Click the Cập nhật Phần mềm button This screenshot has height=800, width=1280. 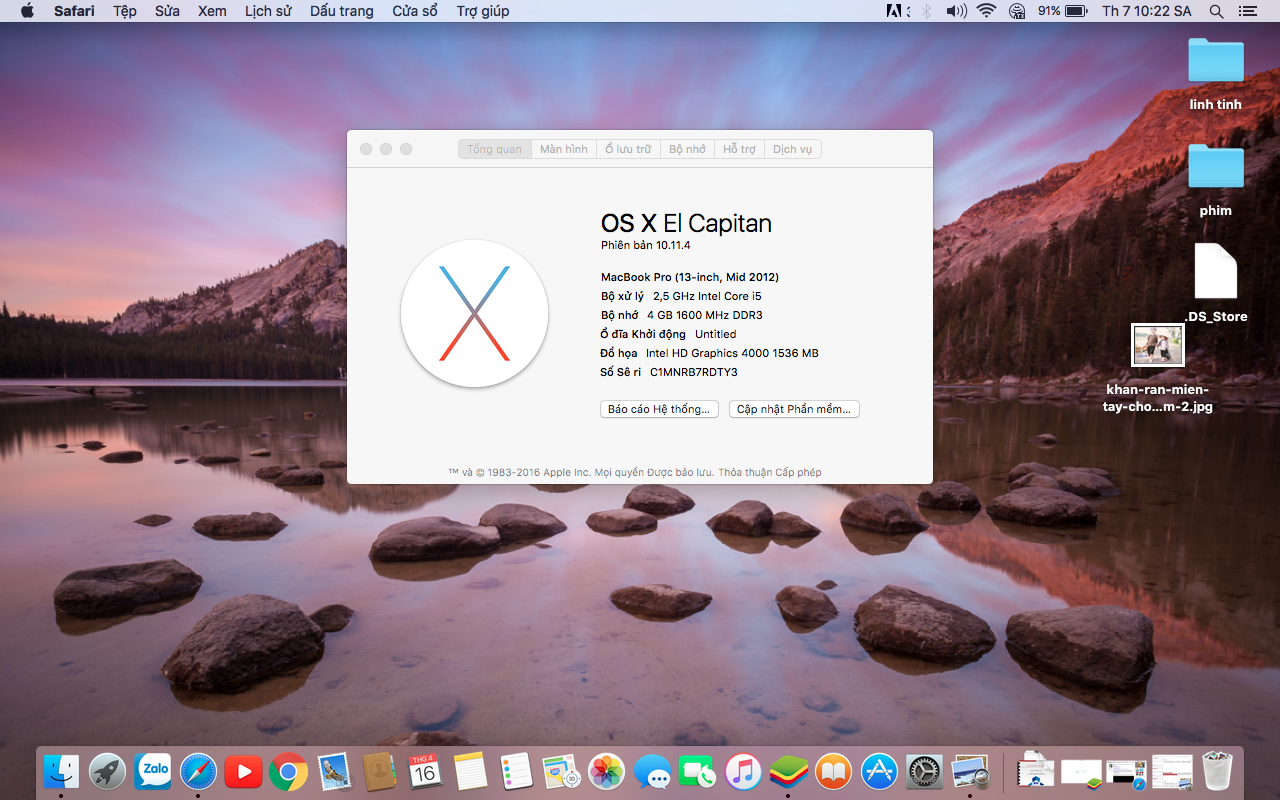[x=794, y=409]
